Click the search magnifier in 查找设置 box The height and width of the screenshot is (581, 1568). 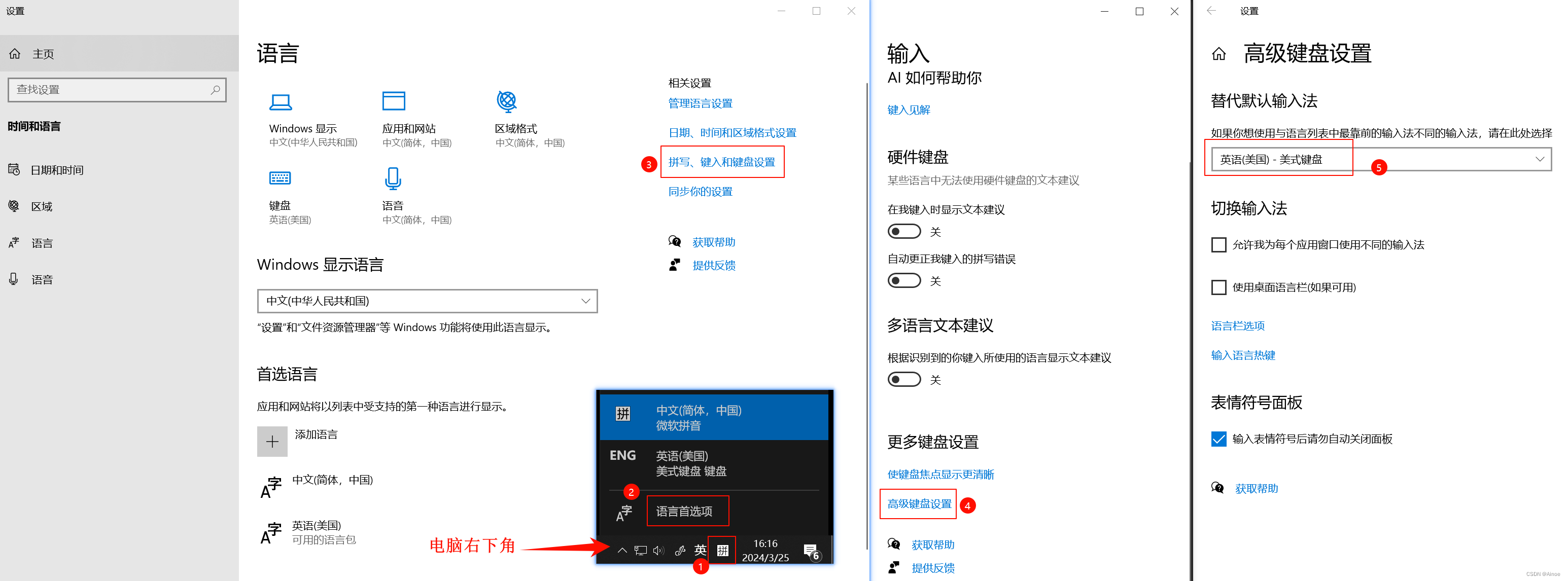click(215, 89)
